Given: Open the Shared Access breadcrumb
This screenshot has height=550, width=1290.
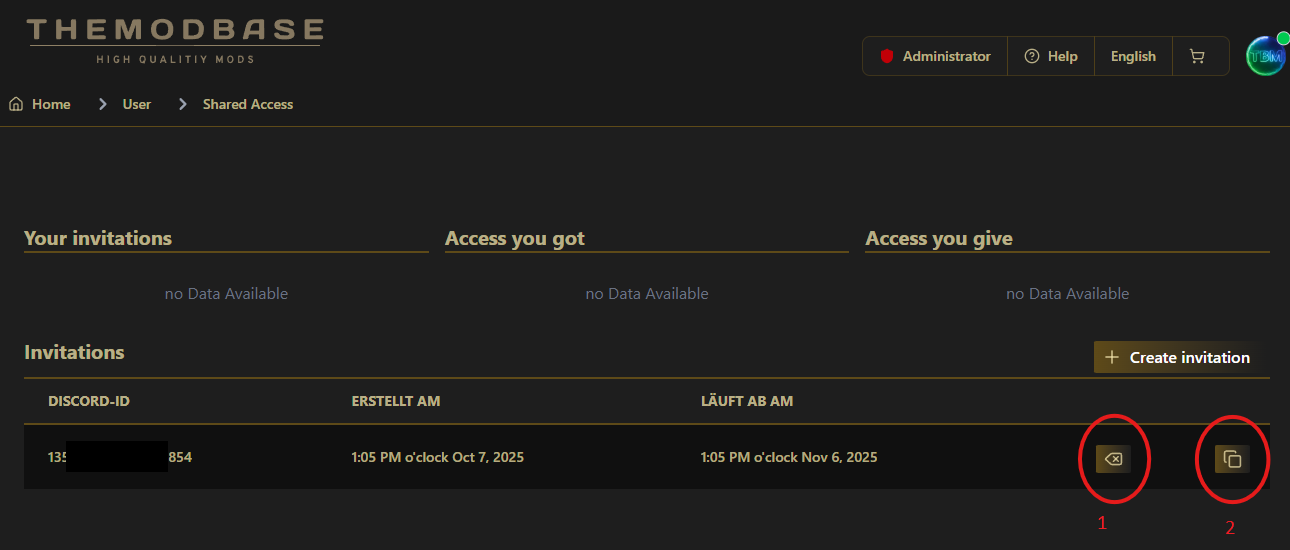Looking at the screenshot, I should (x=248, y=104).
